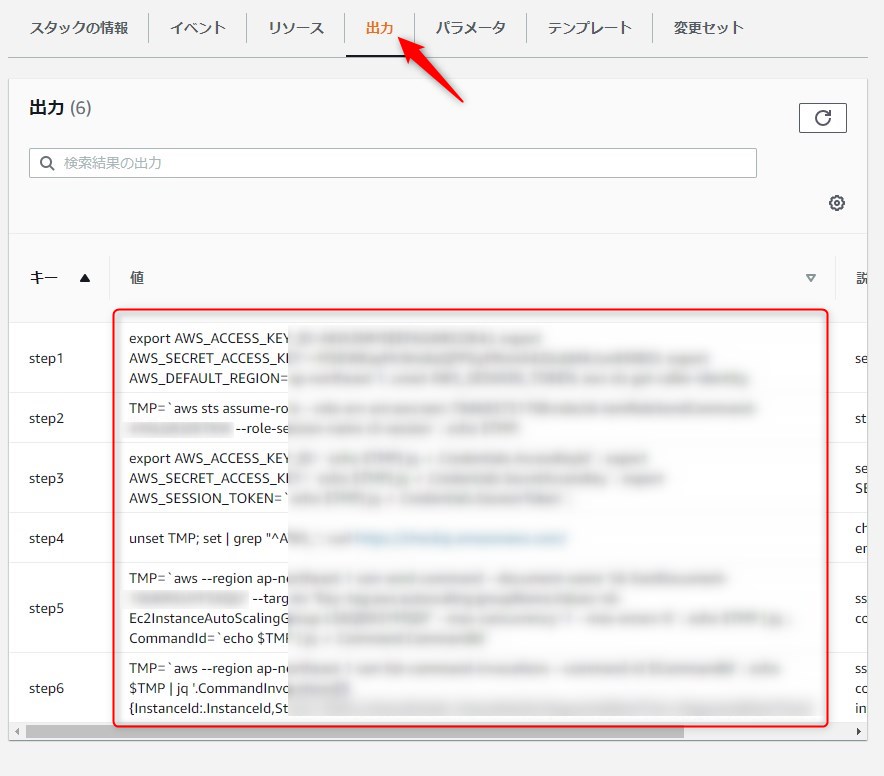Click the step3 key label
The height and width of the screenshot is (776, 884).
click(x=47, y=478)
